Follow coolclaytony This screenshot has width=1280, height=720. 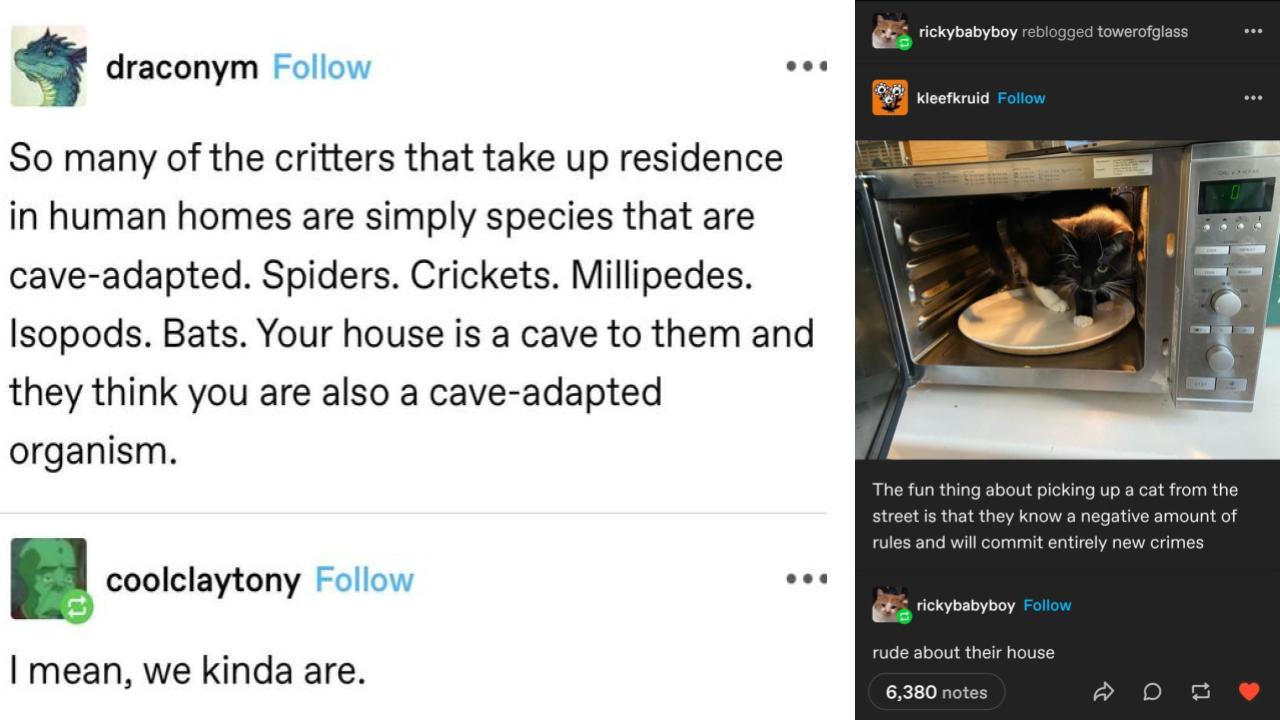coord(364,579)
